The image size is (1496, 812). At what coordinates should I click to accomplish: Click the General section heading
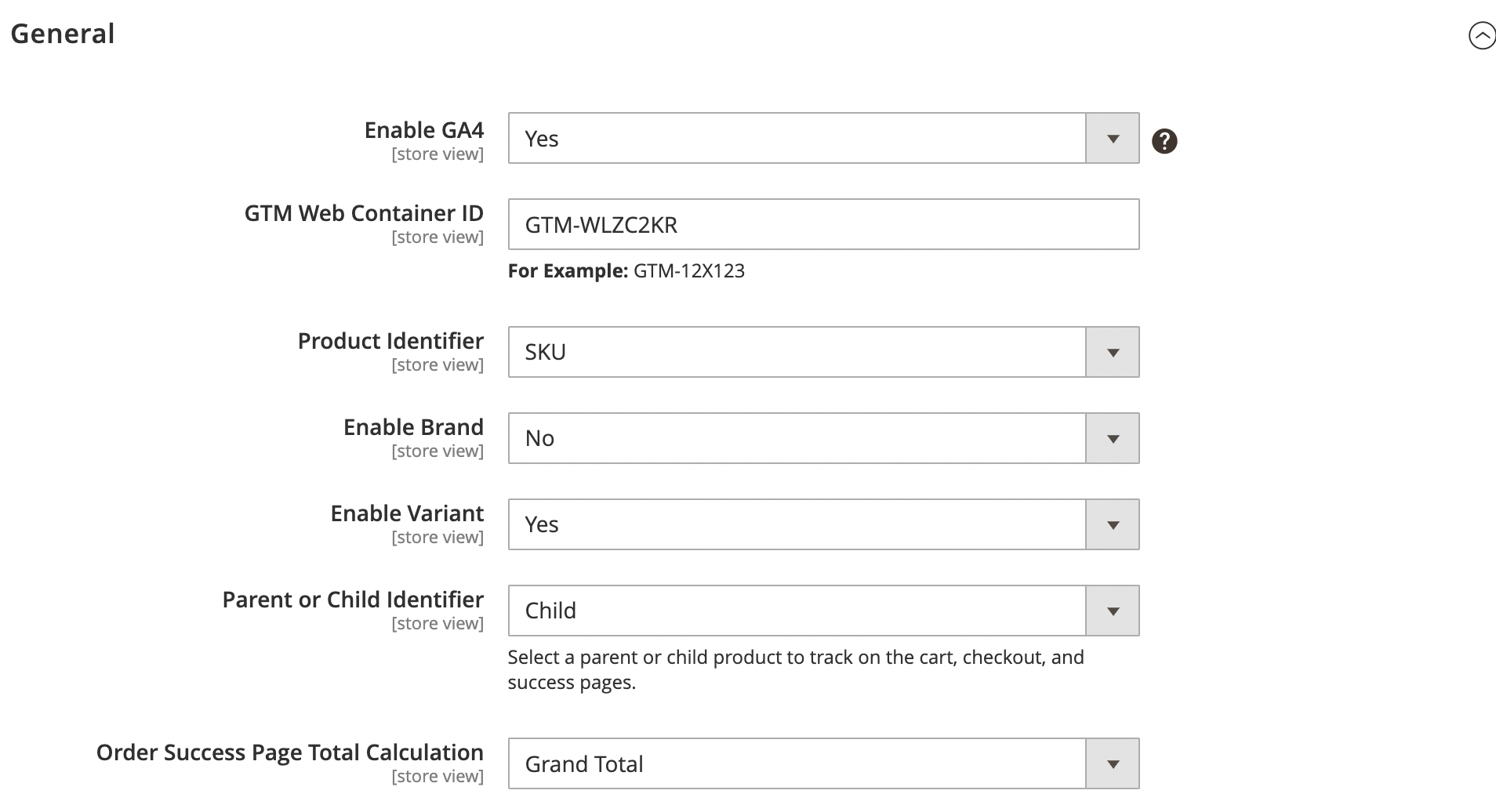tap(63, 34)
